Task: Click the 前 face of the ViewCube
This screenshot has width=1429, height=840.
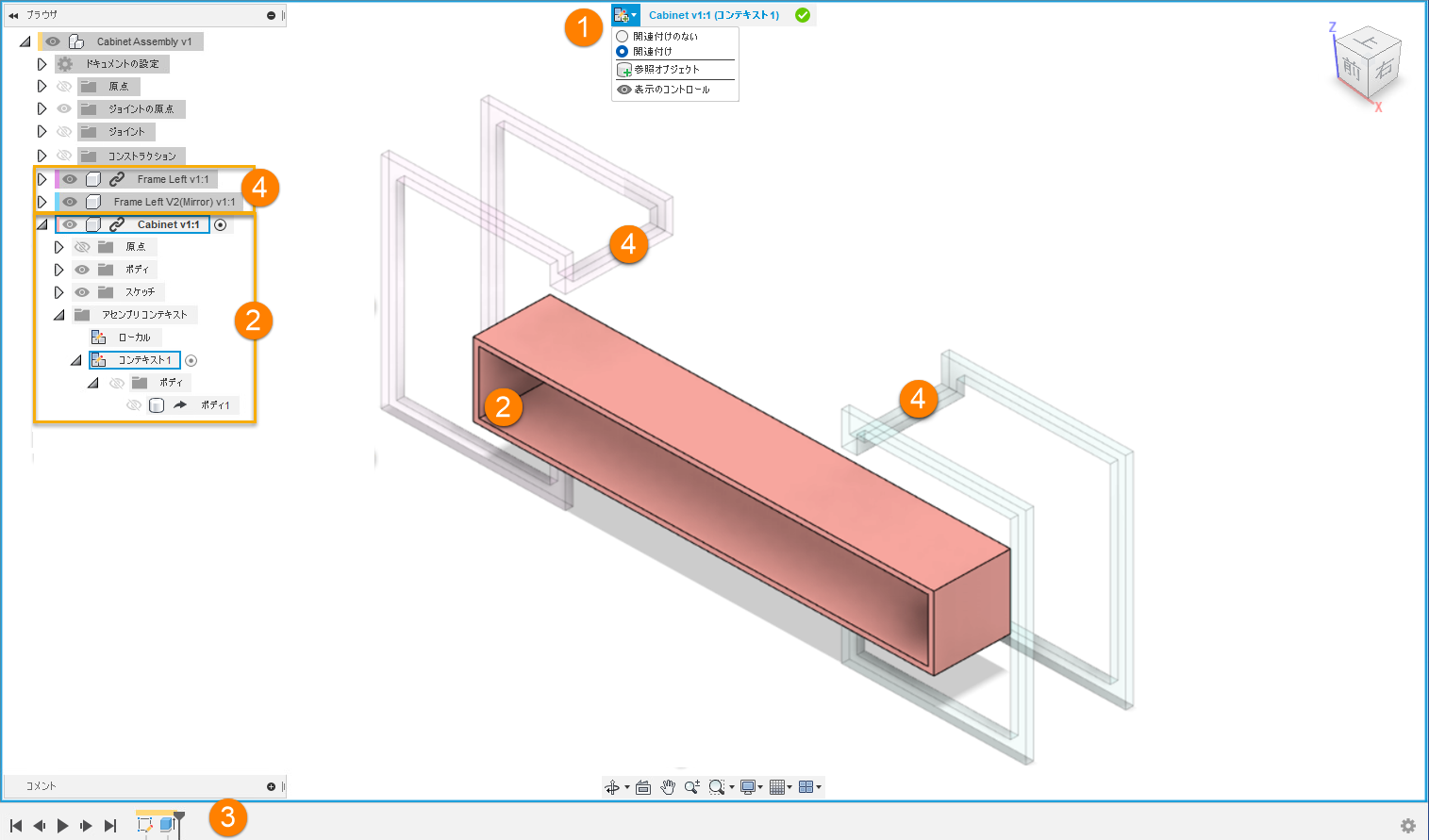Action: pyautogui.click(x=1352, y=69)
